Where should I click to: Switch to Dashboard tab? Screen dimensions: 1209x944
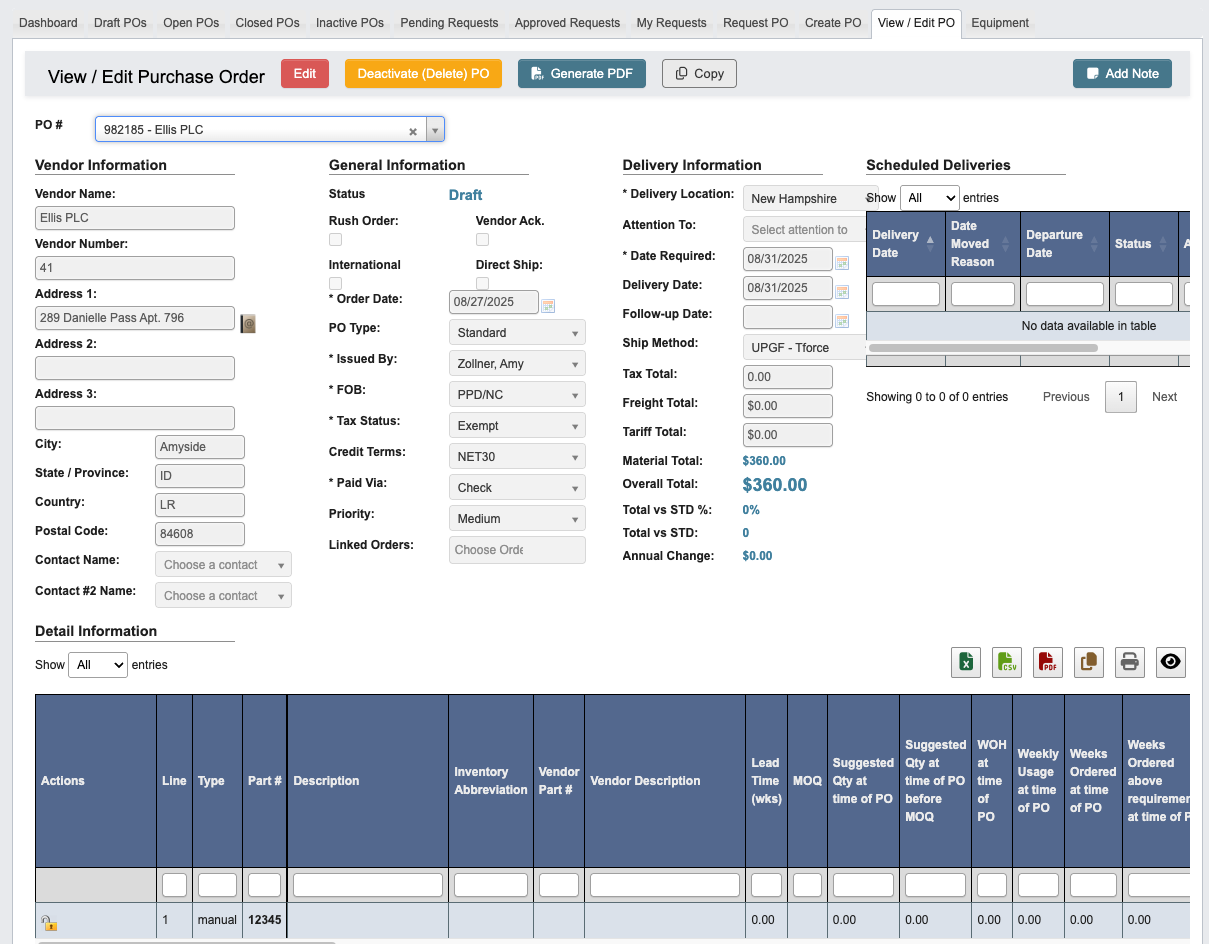pyautogui.click(x=48, y=23)
